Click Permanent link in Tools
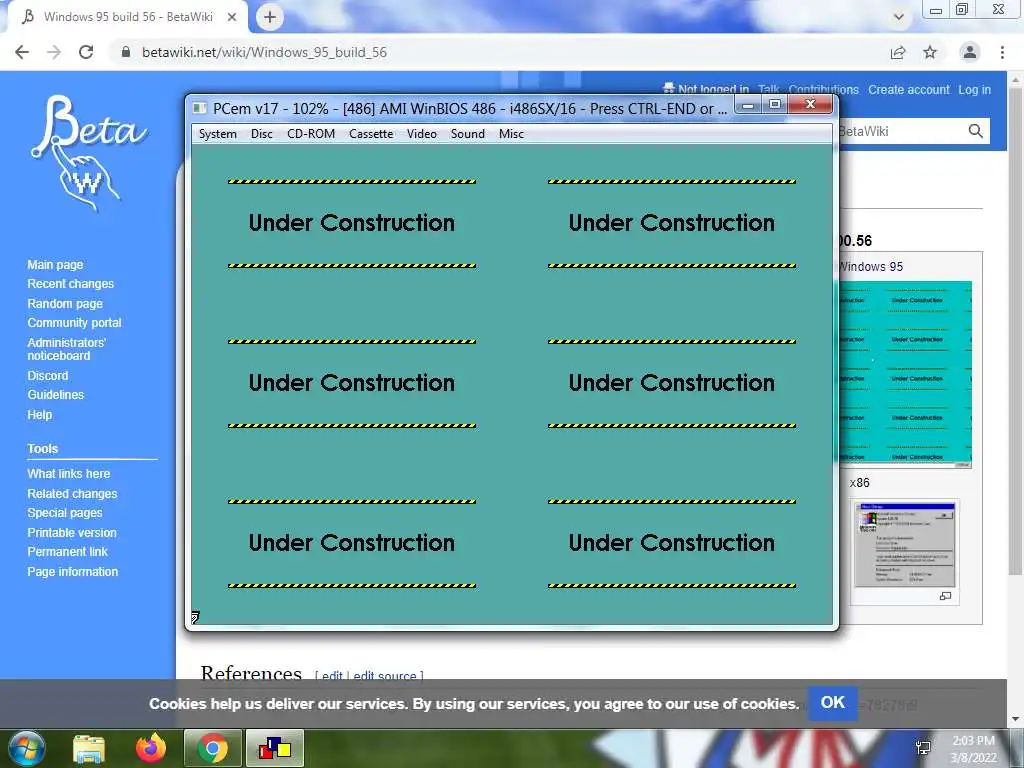Image resolution: width=1024 pixels, height=768 pixels. (67, 552)
